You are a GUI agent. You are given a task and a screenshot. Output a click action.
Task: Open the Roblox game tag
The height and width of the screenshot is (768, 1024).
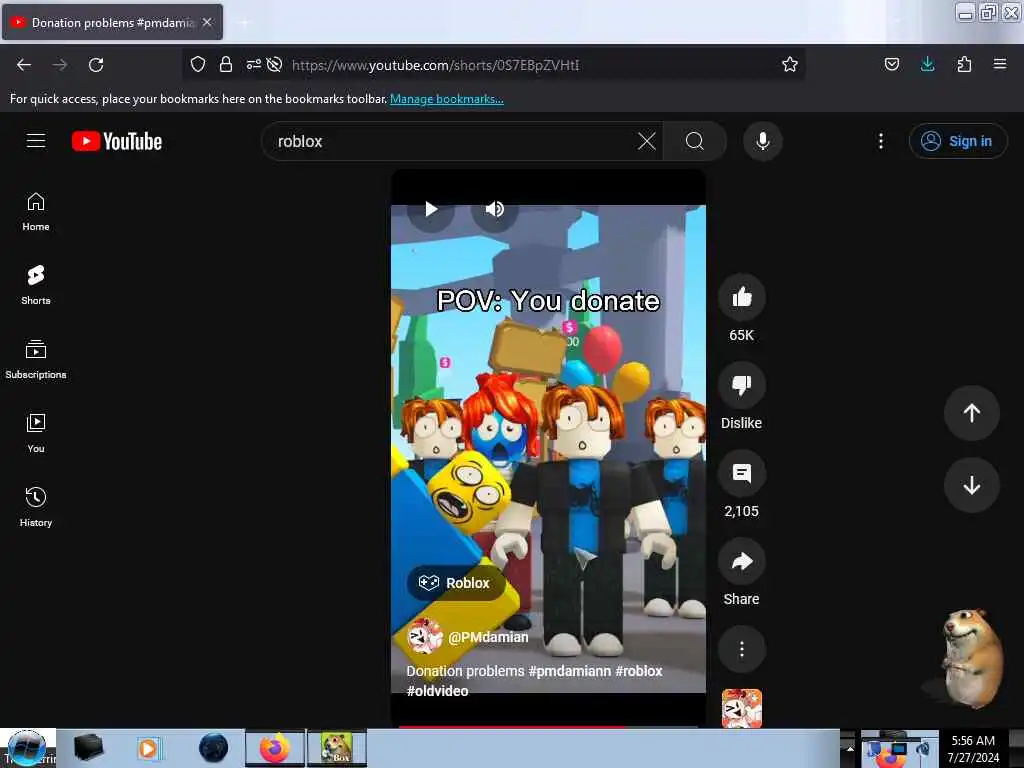[x=455, y=583]
